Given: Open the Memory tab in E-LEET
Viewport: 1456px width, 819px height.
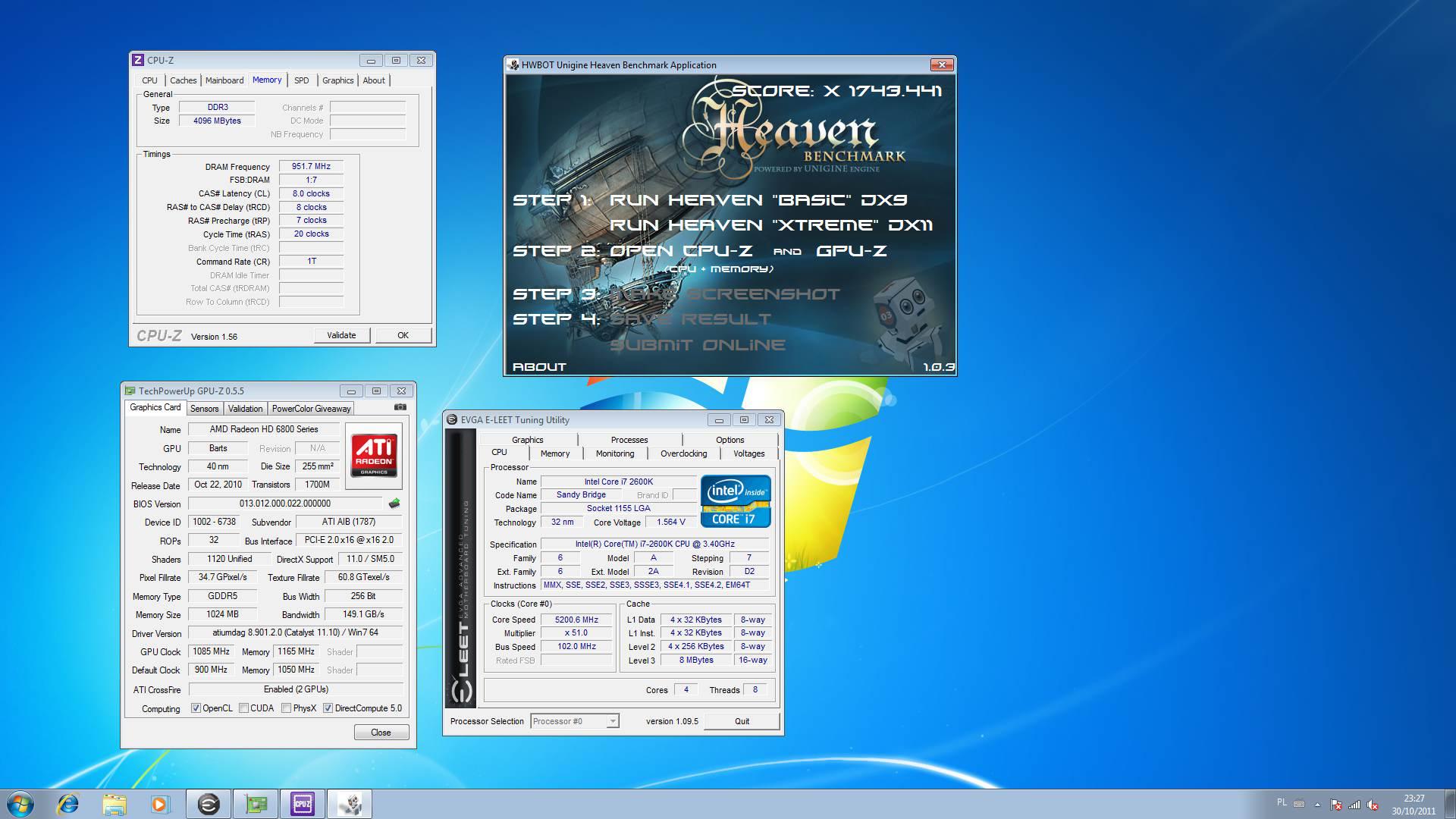Looking at the screenshot, I should 554,453.
